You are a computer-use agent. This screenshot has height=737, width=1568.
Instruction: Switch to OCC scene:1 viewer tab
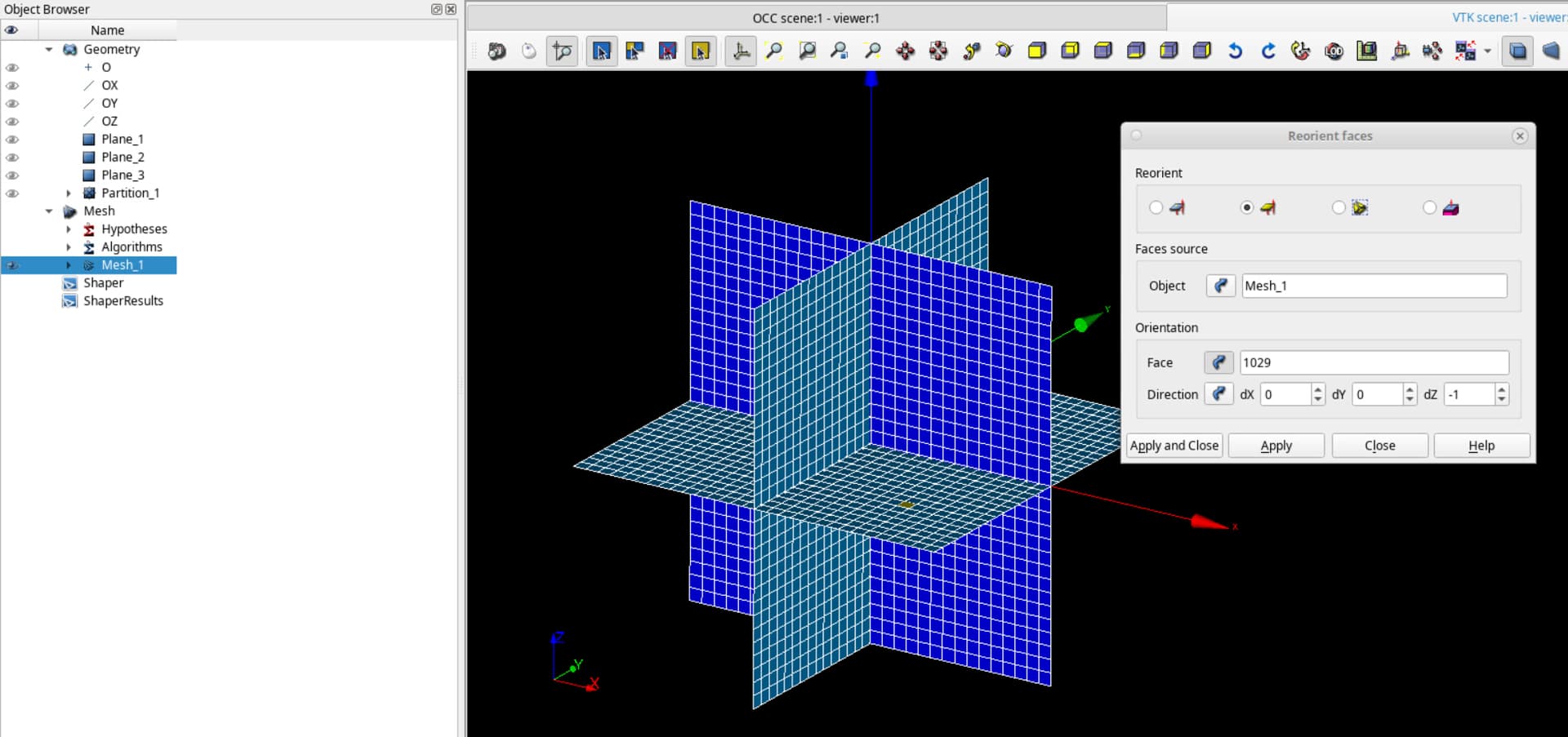(815, 18)
